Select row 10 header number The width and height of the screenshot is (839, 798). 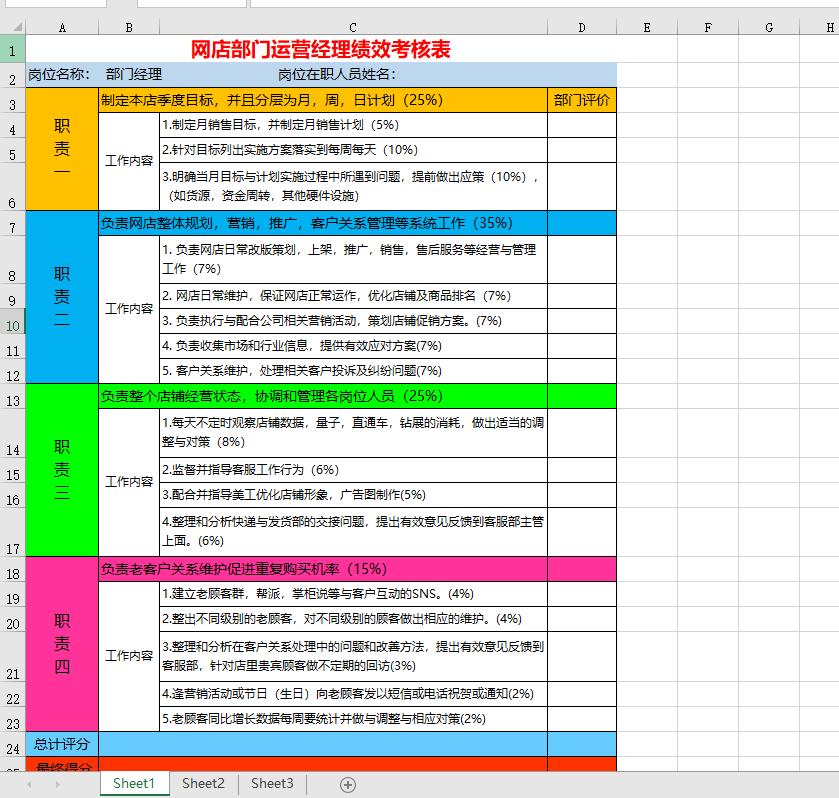[14, 325]
